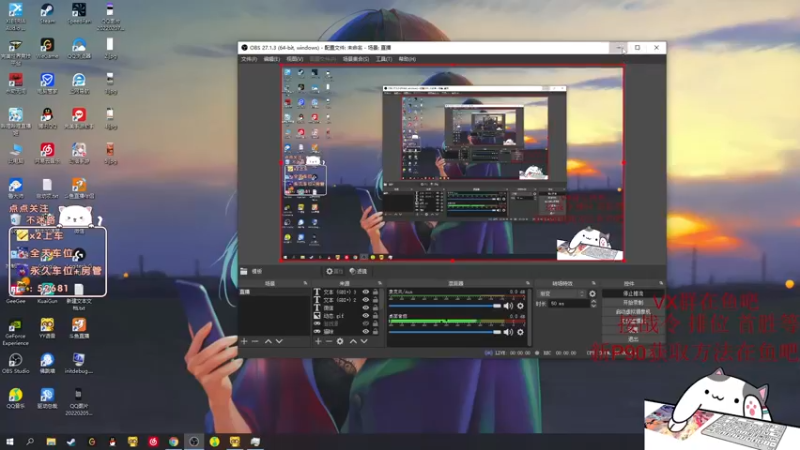Add a new scene with the plus button
The image size is (800, 450).
[x=244, y=341]
